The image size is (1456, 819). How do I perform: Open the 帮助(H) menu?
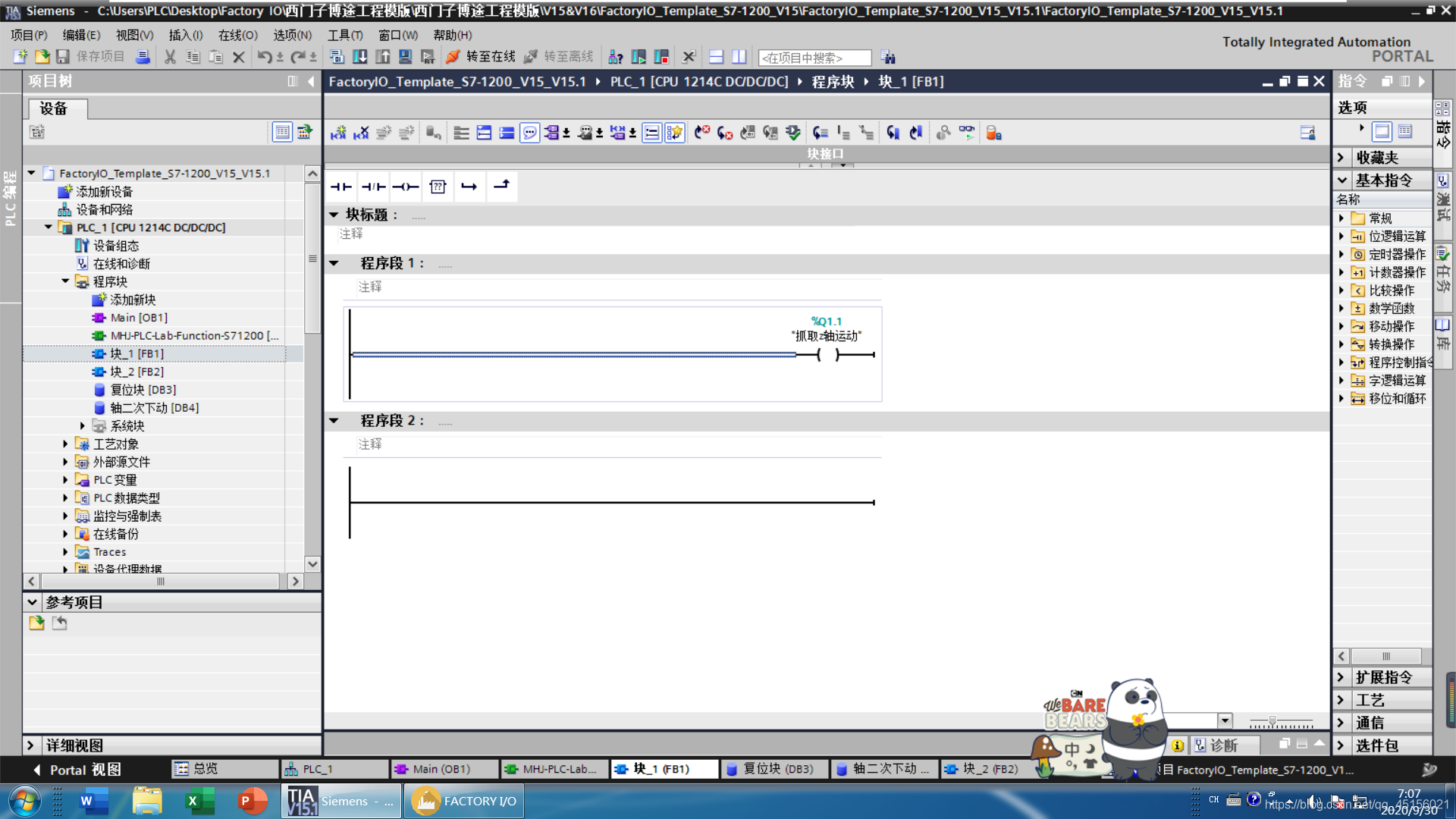tap(452, 35)
